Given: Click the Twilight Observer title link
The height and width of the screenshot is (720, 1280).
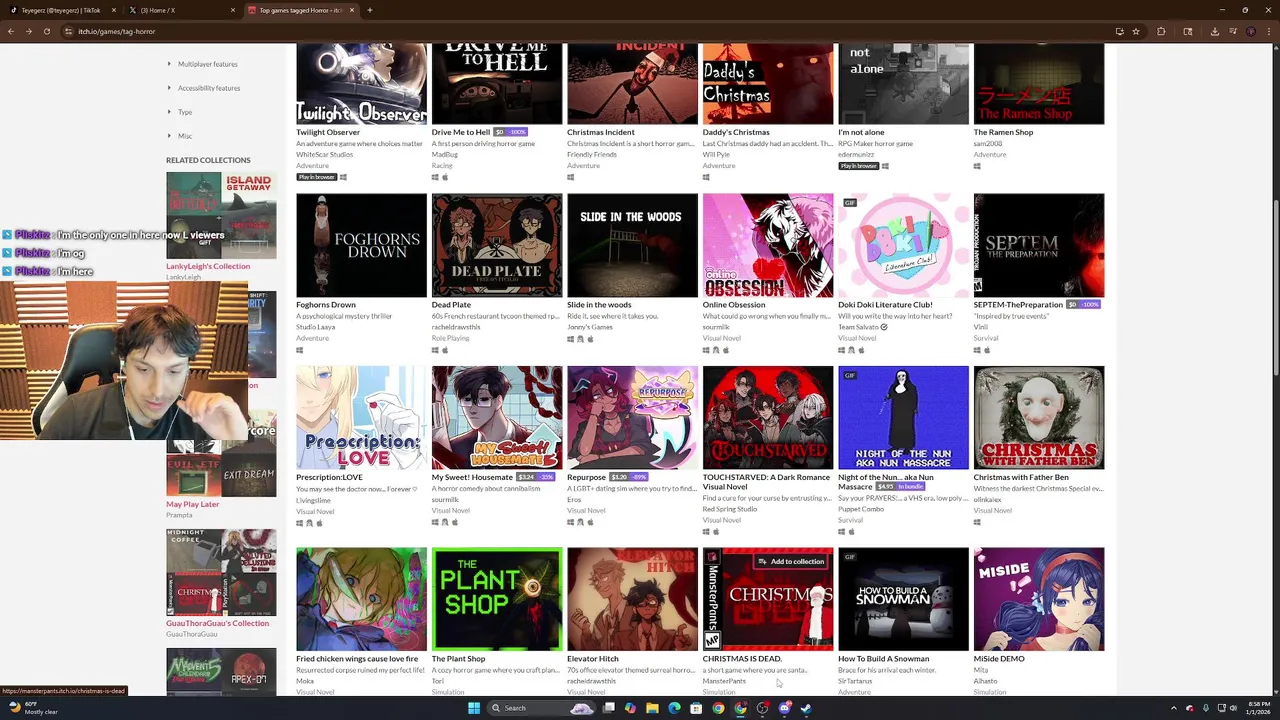Looking at the screenshot, I should pyautogui.click(x=328, y=132).
